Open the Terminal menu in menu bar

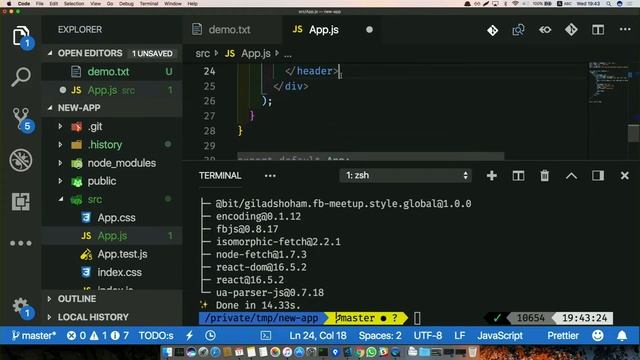pos(149,3)
